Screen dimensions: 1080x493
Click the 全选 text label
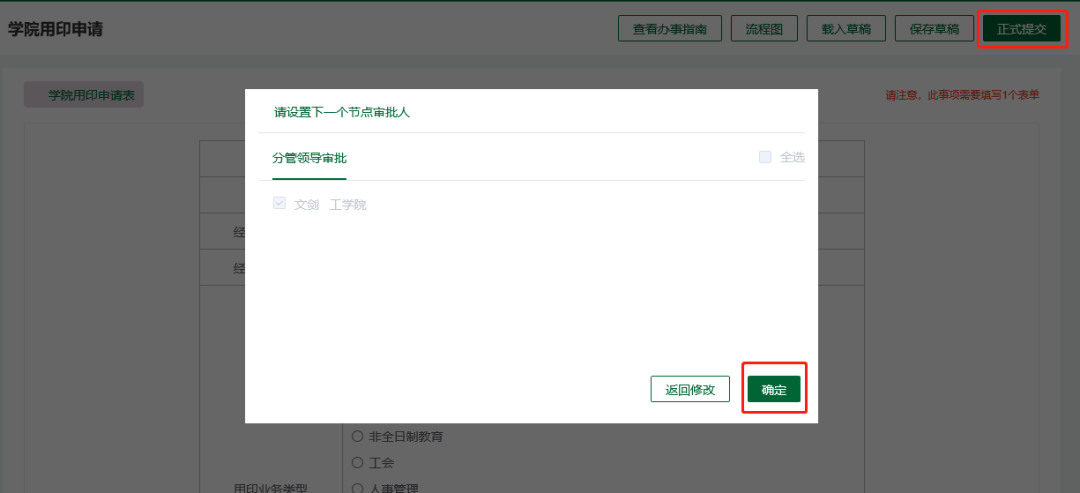click(x=792, y=157)
